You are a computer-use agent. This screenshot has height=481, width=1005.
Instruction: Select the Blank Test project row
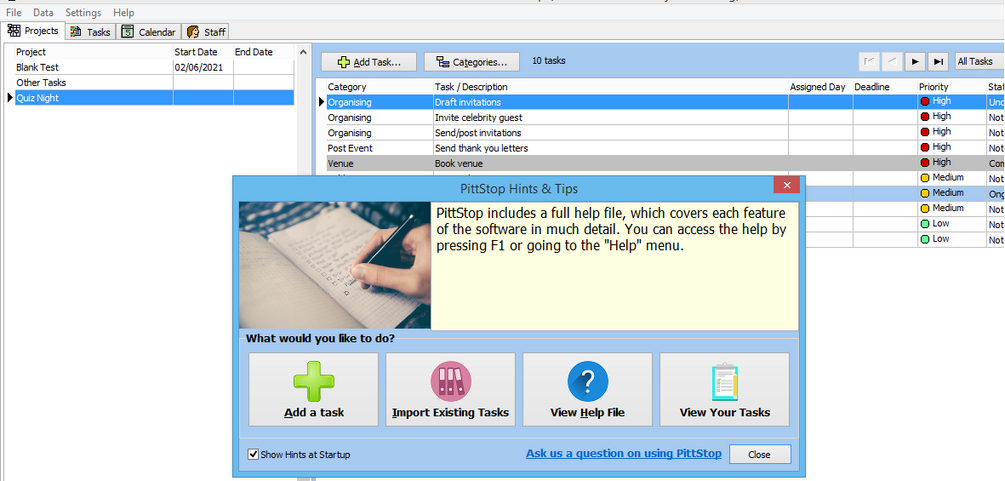154,67
